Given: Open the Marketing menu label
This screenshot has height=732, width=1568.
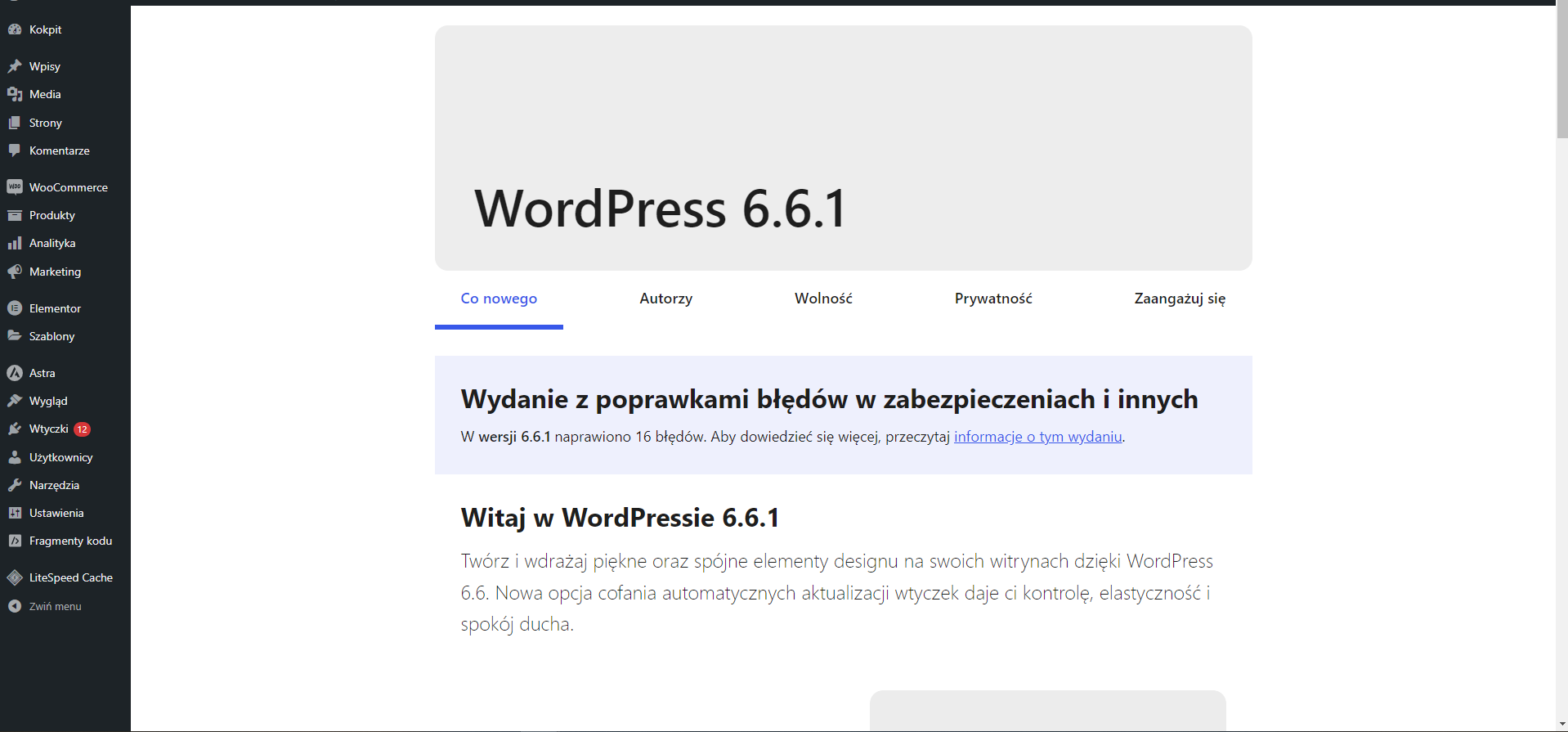Looking at the screenshot, I should point(55,272).
